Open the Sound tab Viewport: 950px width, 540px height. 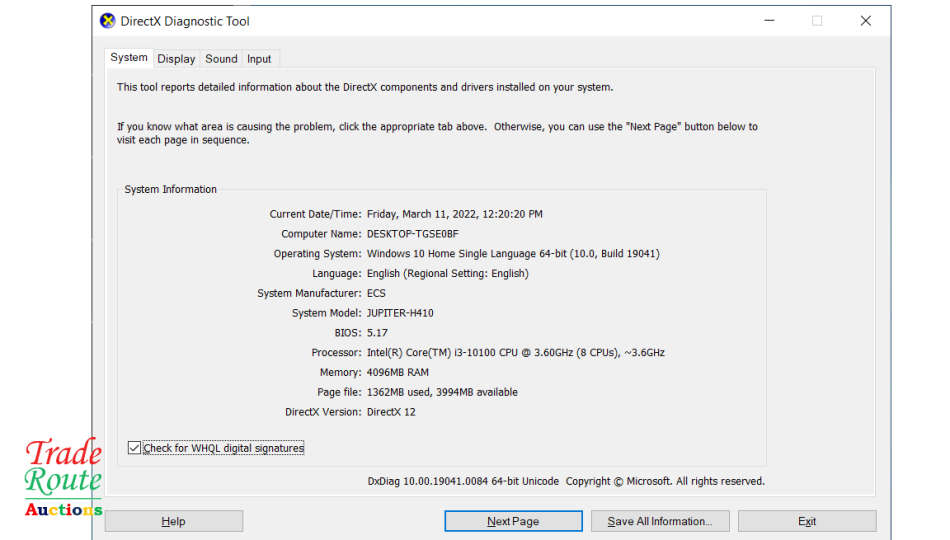click(x=221, y=59)
